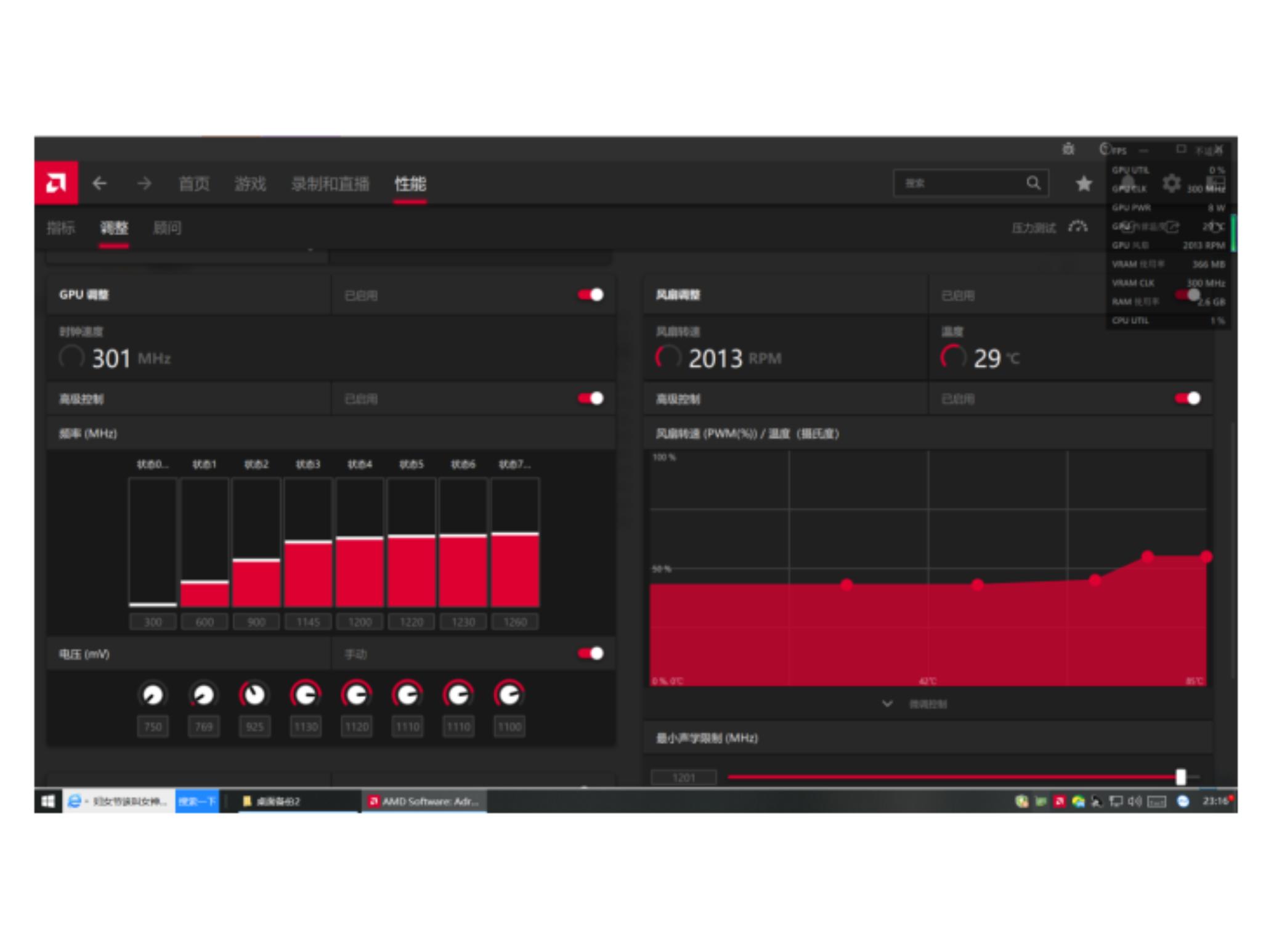The image size is (1282, 952).
Task: Click the search magnifier icon
Action: pyautogui.click(x=1033, y=183)
